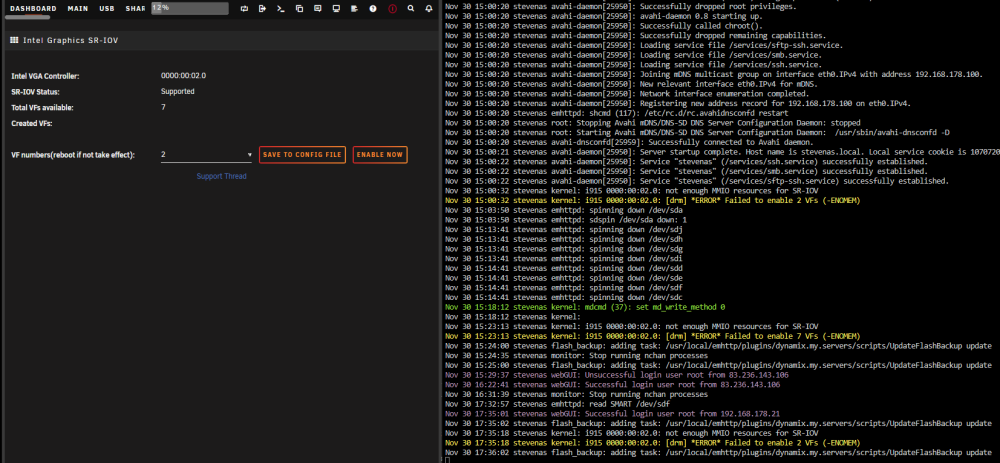Click the system log icon

pos(355,9)
